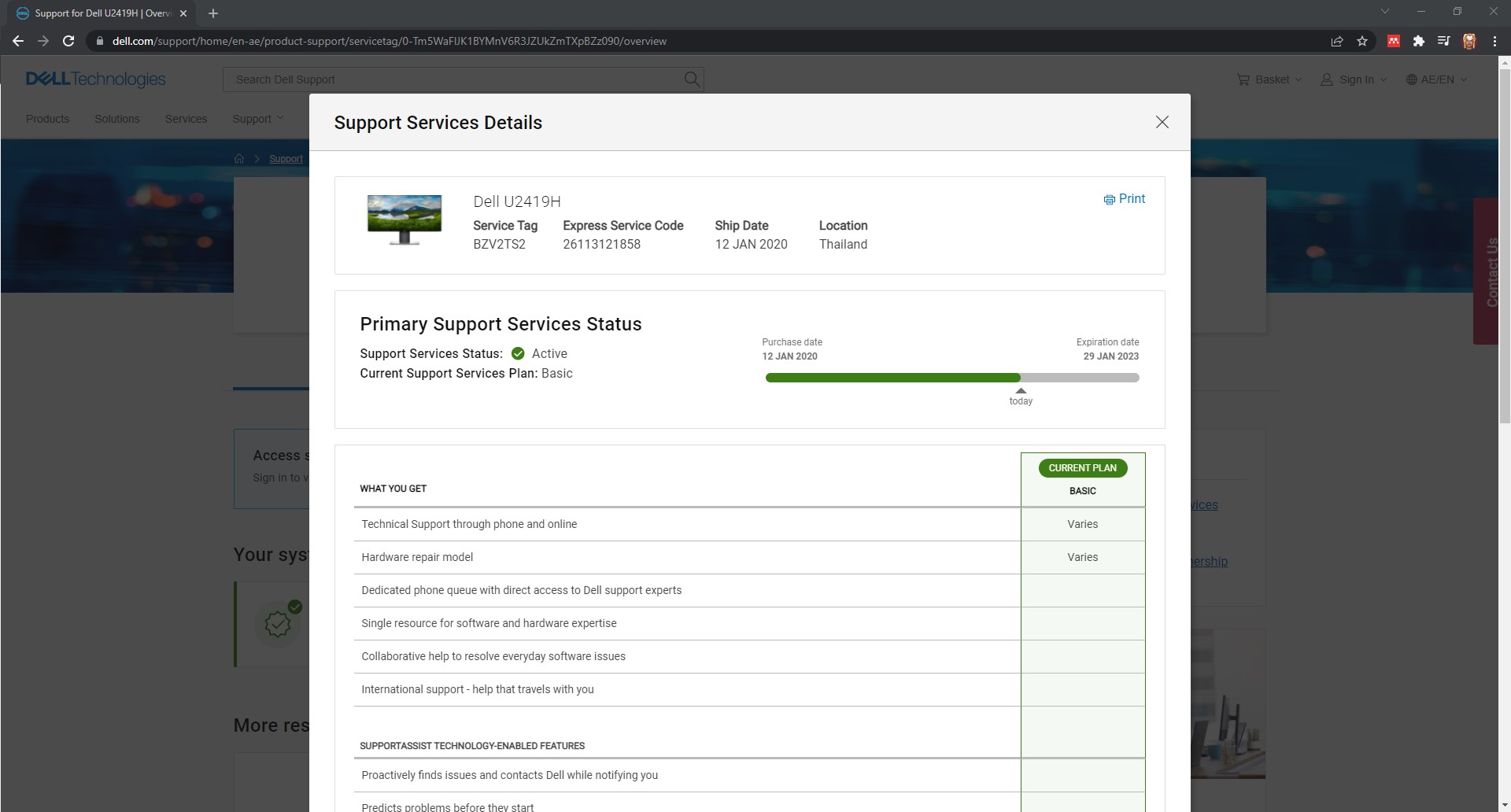This screenshot has width=1511, height=812.
Task: Click Express Service Code 26113121858
Action: (x=601, y=244)
